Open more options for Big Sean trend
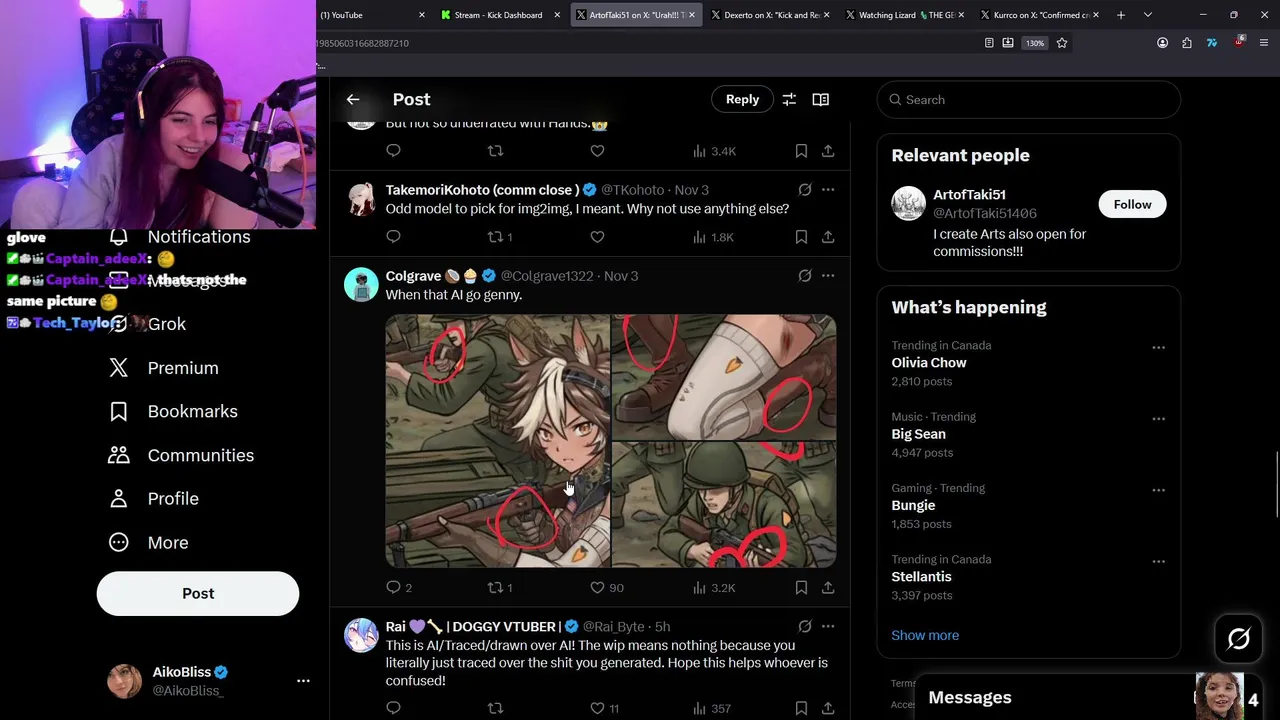 (1158, 418)
